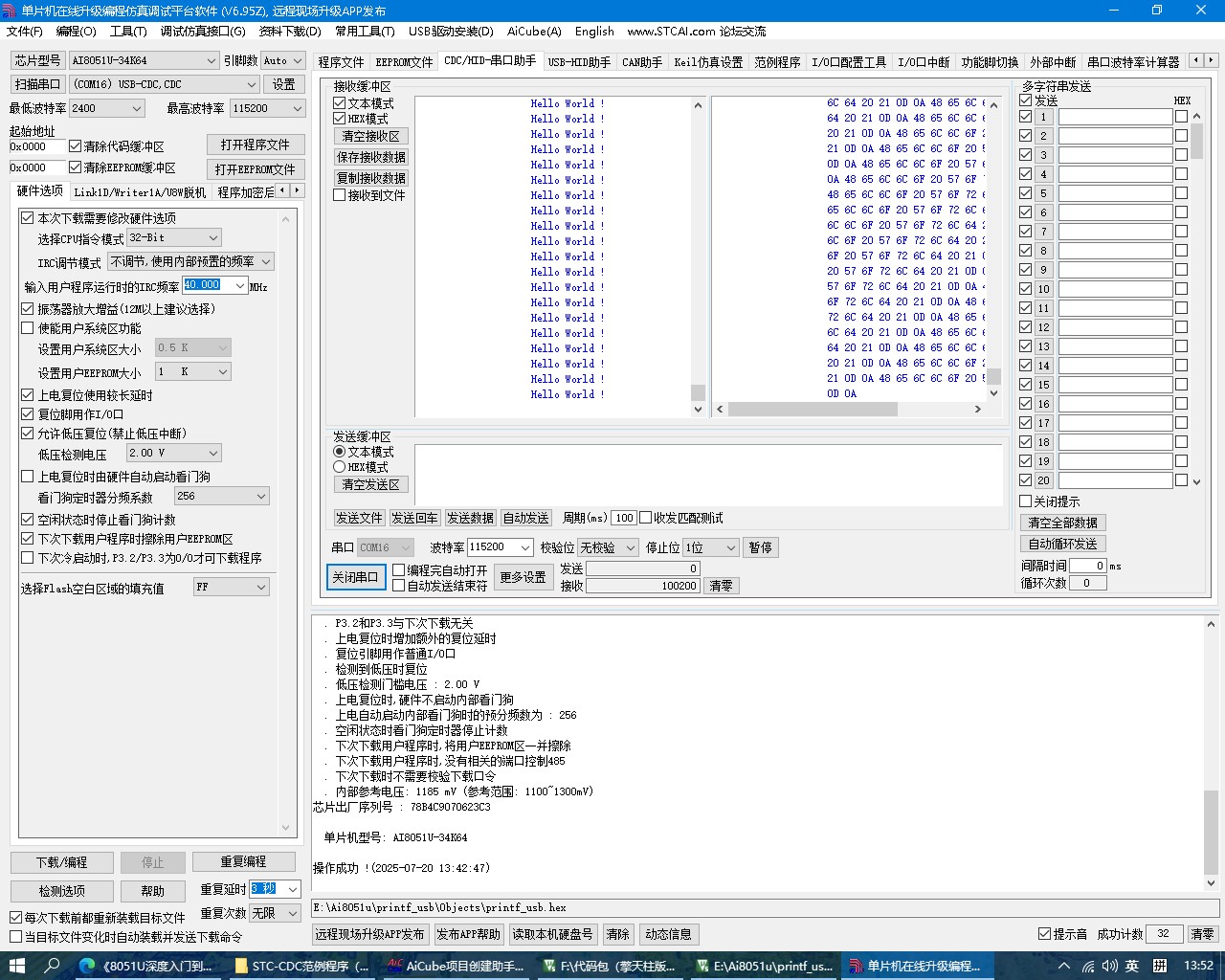
Task: Click 清空接收区 button
Action: 371,136
